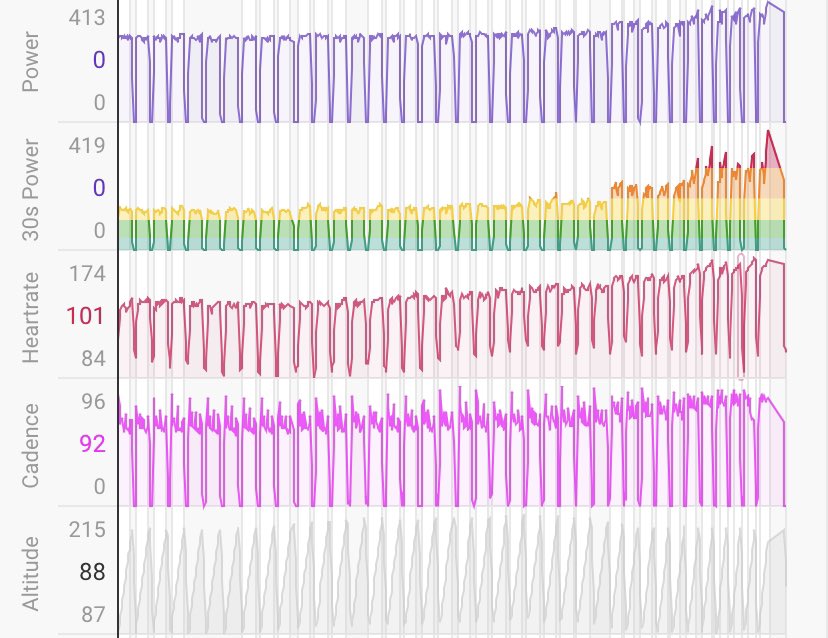Screen dimensions: 828x638
Task: Click the Altitude maximum value 215
Action: pos(87,530)
